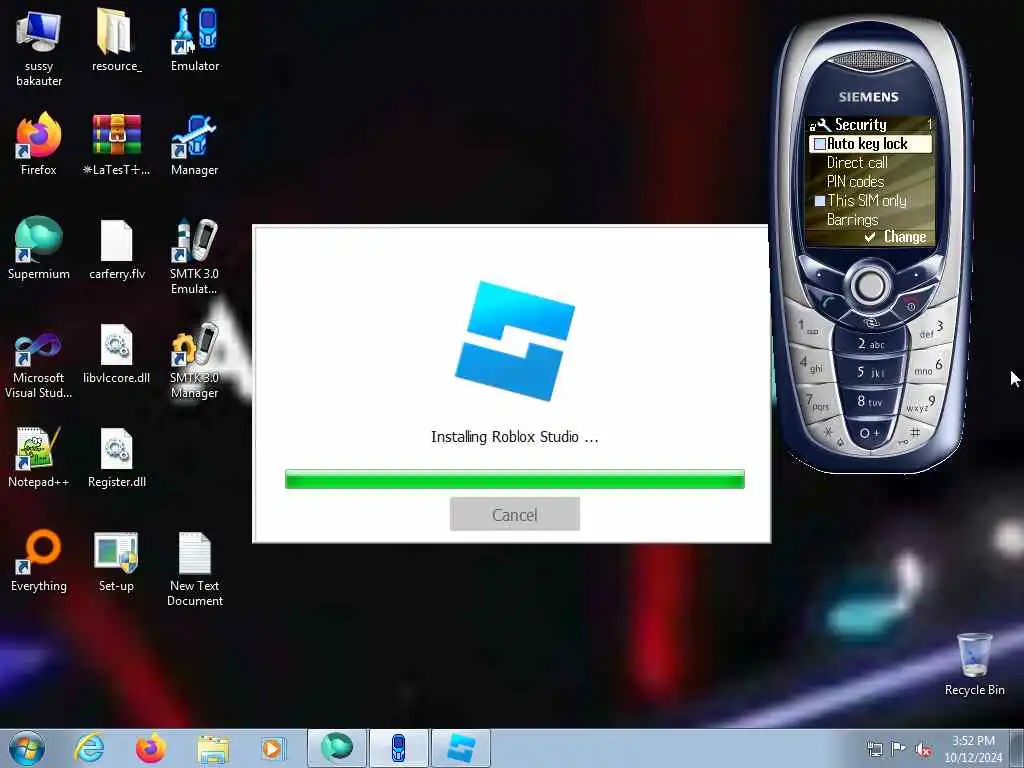Click the red end-call key on phone
Viewport: 1024px width, 768px height.
pos(911,304)
